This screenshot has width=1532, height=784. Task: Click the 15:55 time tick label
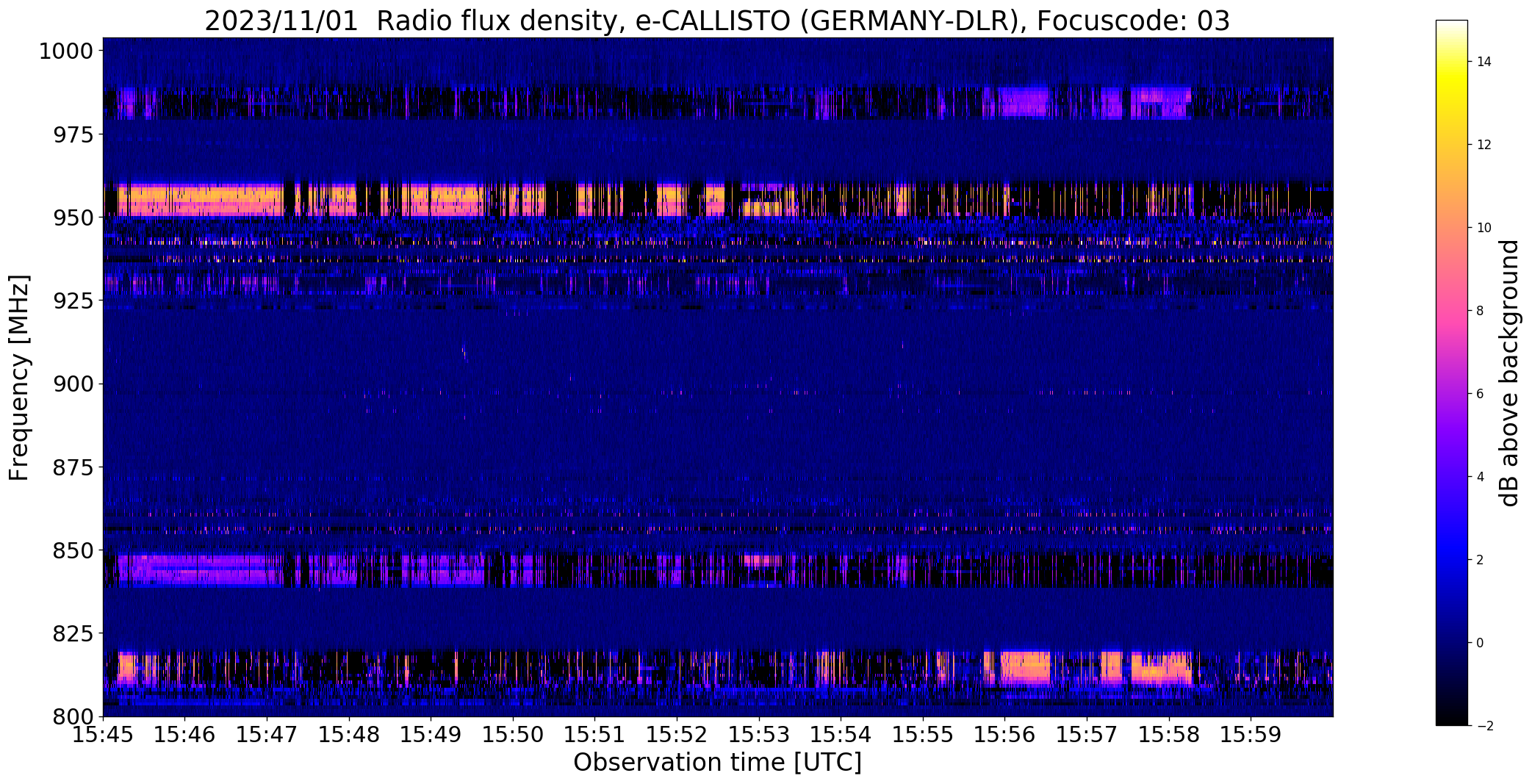click(x=923, y=734)
